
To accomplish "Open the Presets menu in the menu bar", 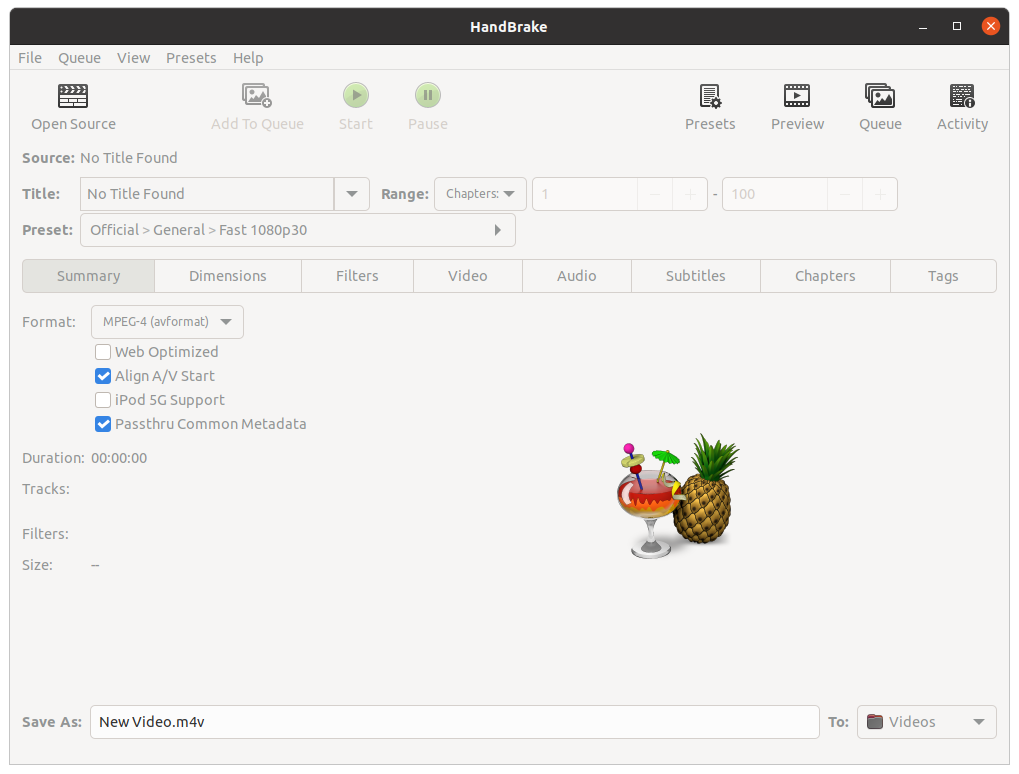I will click(191, 58).
